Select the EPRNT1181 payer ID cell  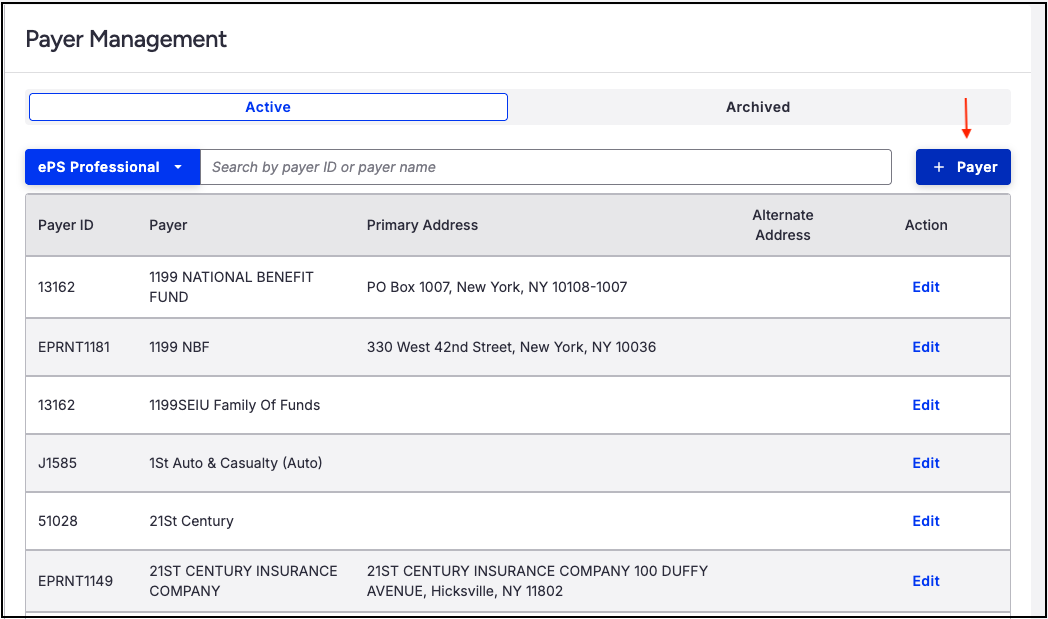click(x=74, y=347)
